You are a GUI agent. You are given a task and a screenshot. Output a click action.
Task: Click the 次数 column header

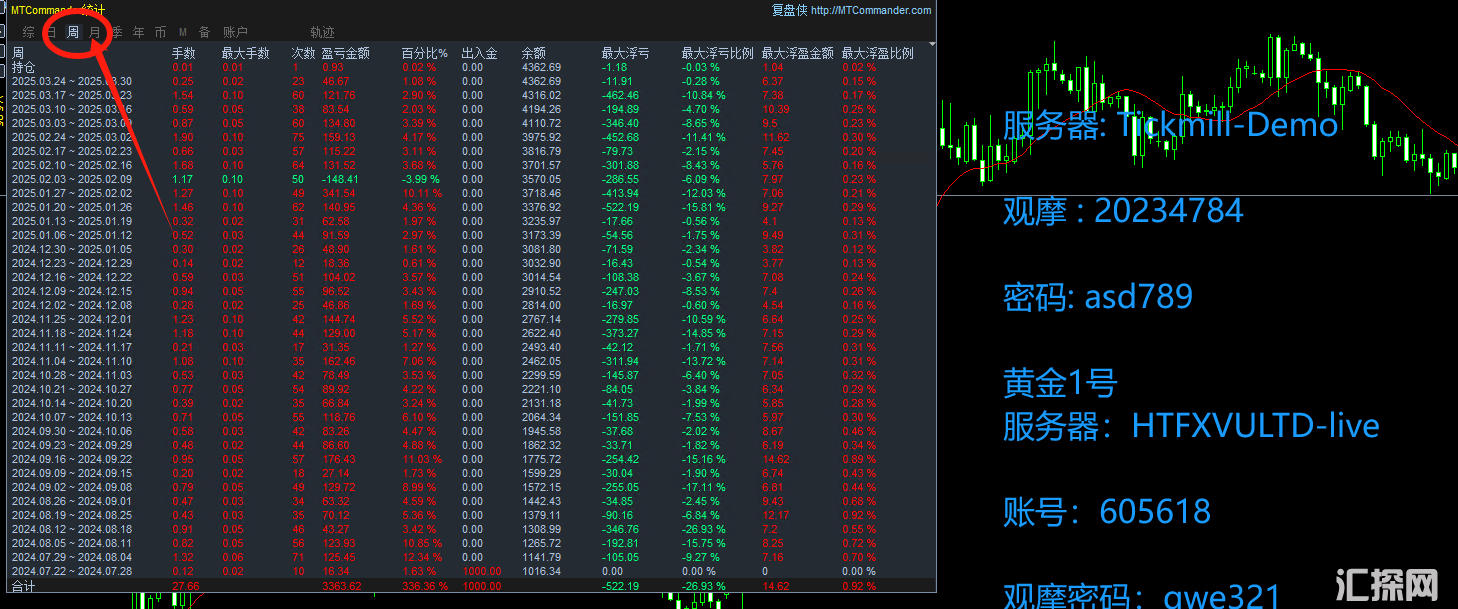303,53
